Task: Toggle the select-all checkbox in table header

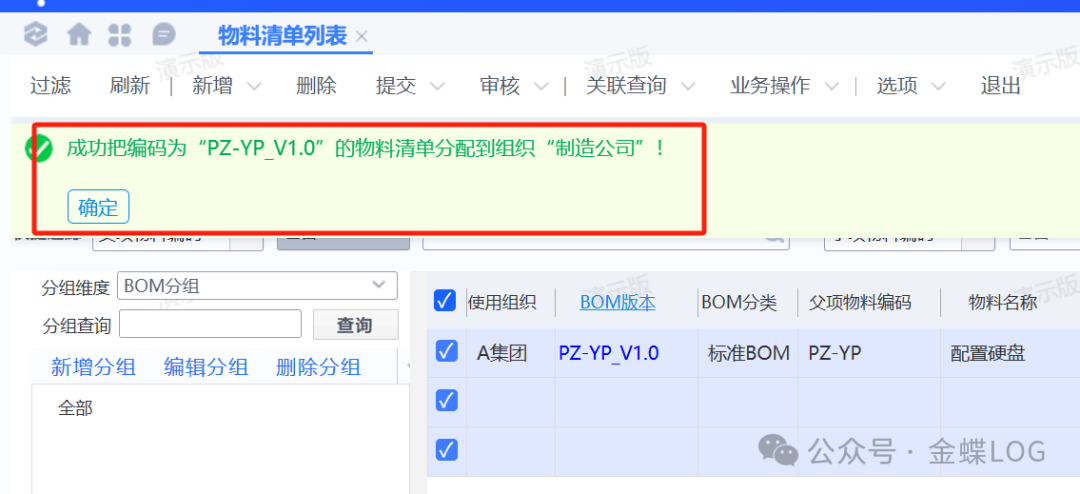Action: 445,301
